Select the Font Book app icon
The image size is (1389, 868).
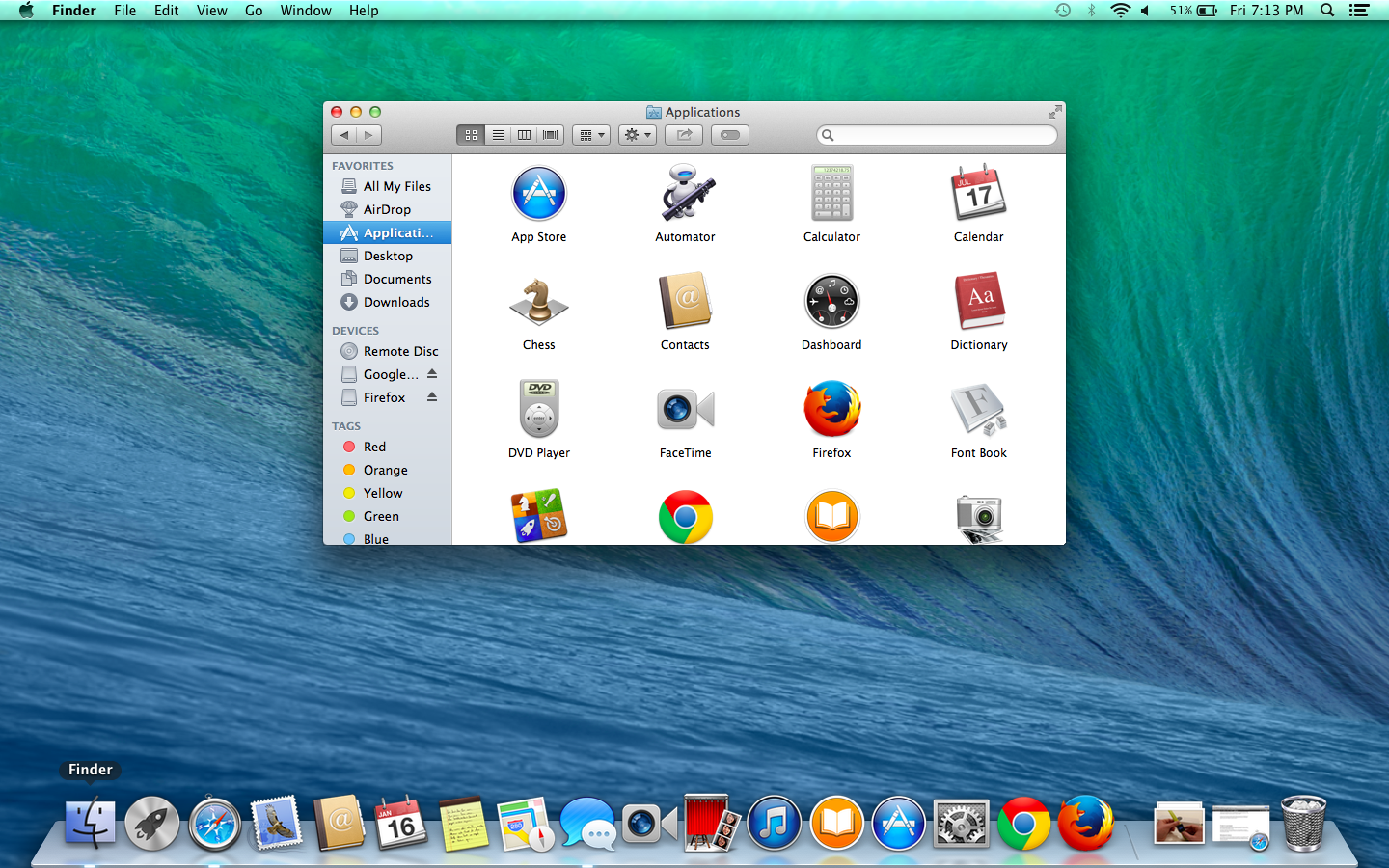coord(979,409)
